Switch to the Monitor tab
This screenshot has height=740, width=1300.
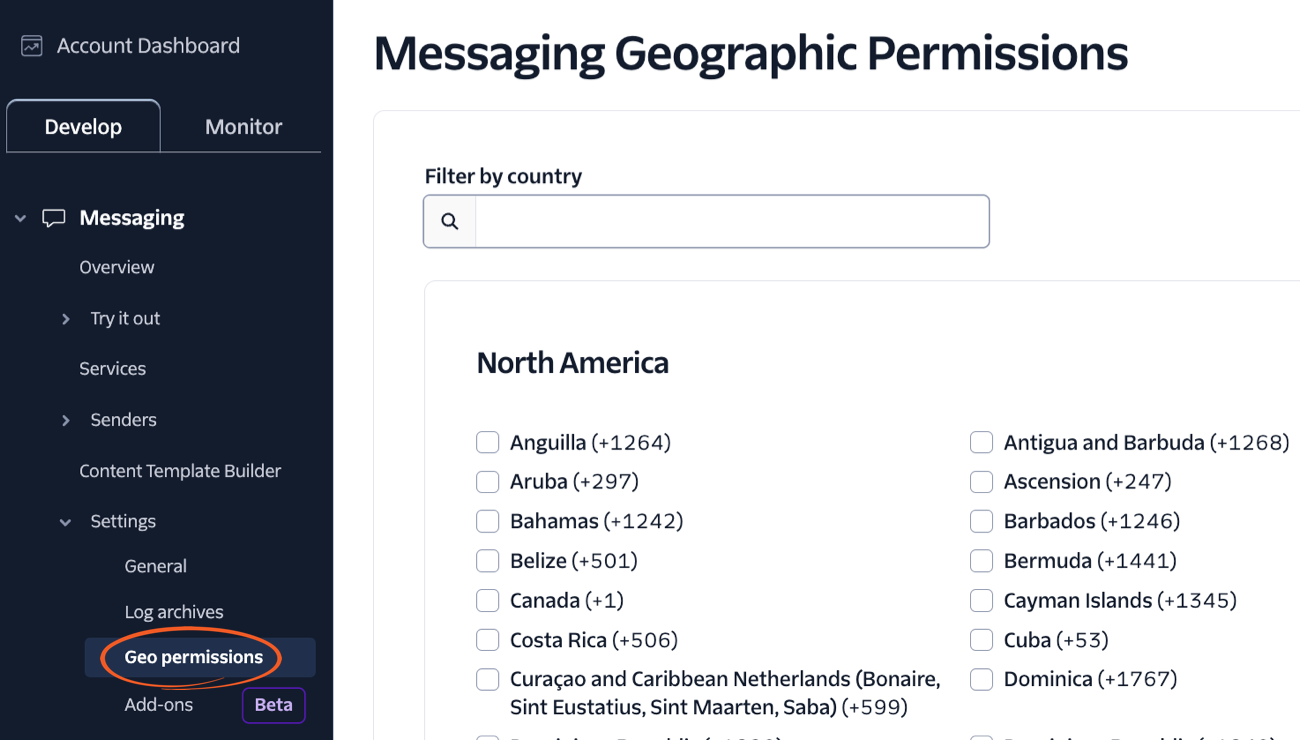tap(243, 127)
